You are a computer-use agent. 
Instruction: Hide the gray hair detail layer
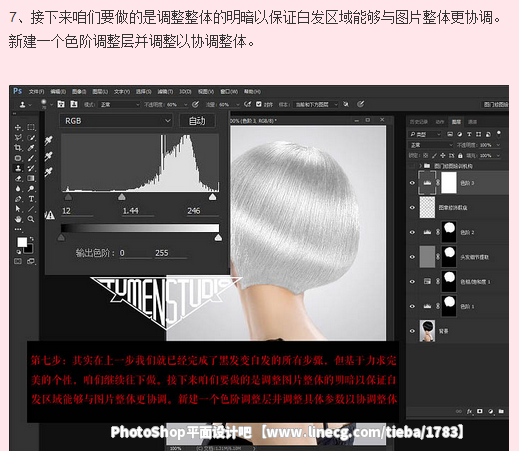[412, 257]
